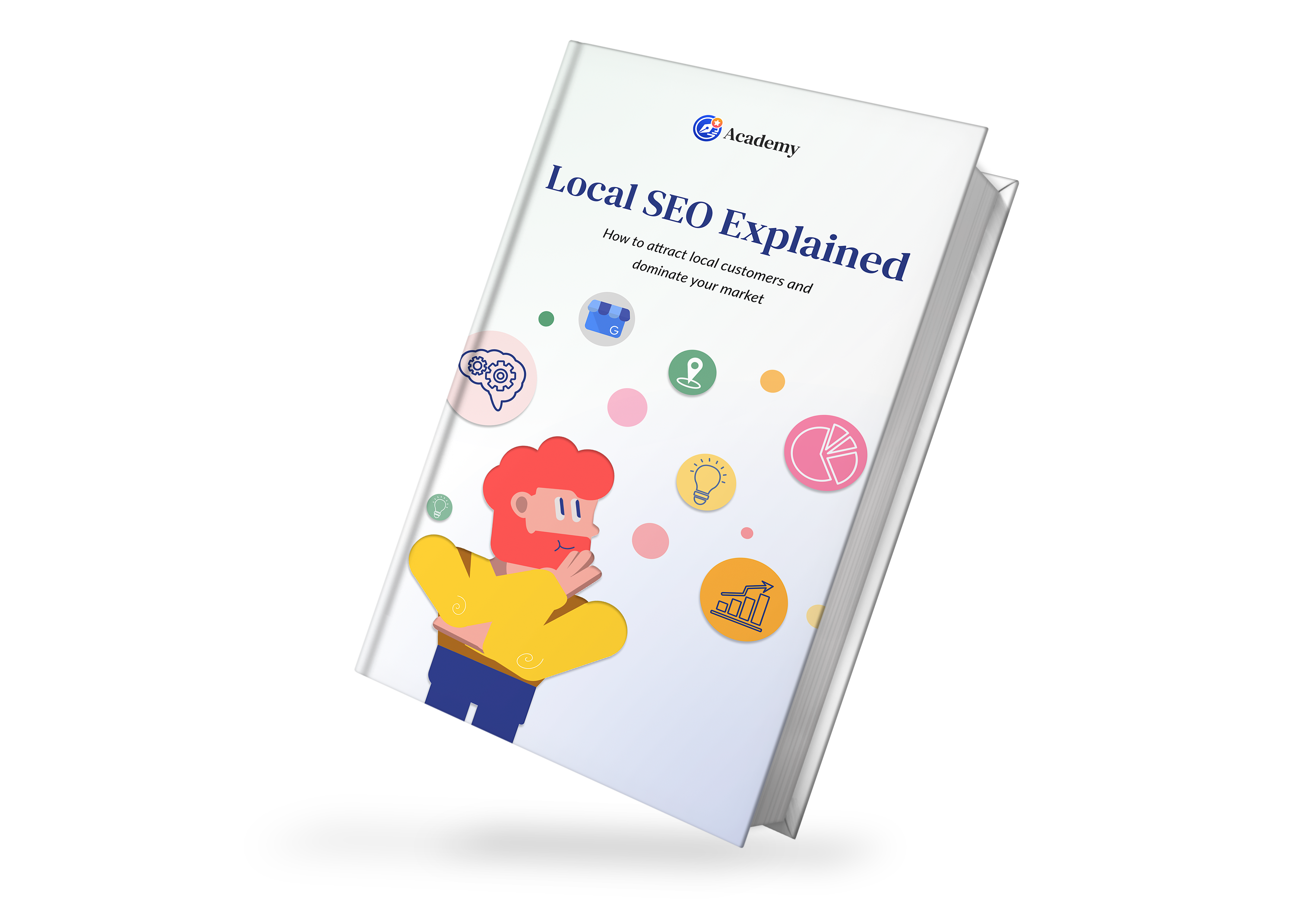Click the Google My Business storefront icon
Image resolution: width=1307 pixels, height=924 pixels.
pyautogui.click(x=607, y=319)
